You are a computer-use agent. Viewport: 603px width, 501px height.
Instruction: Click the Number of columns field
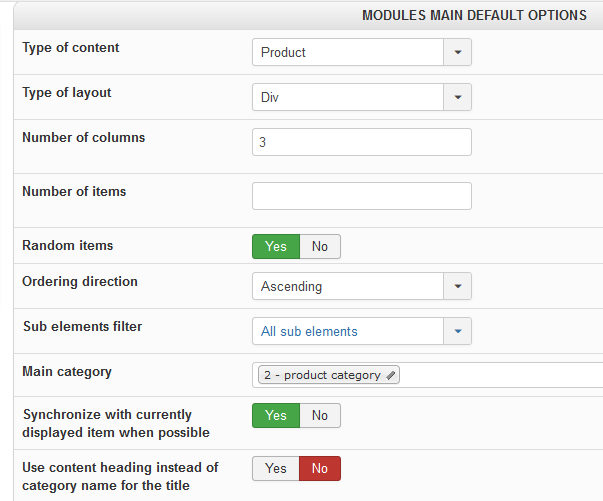click(361, 142)
